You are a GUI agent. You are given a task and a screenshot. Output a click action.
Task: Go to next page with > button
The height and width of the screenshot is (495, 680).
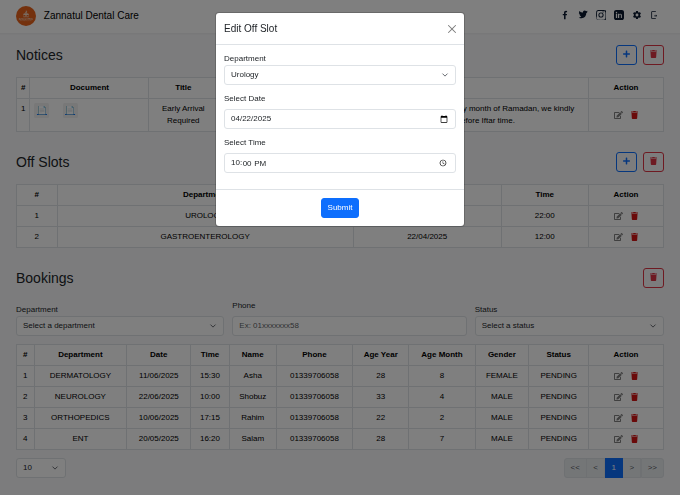(x=632, y=468)
